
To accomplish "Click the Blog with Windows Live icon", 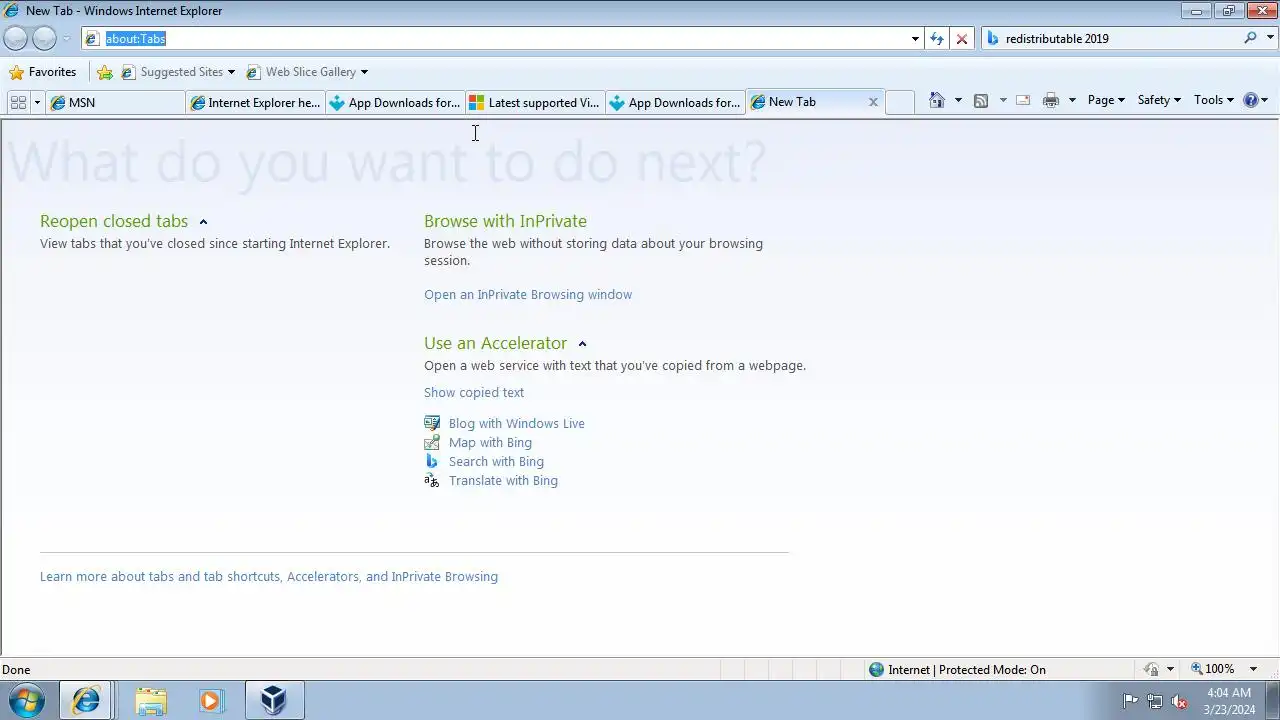I will [x=432, y=423].
